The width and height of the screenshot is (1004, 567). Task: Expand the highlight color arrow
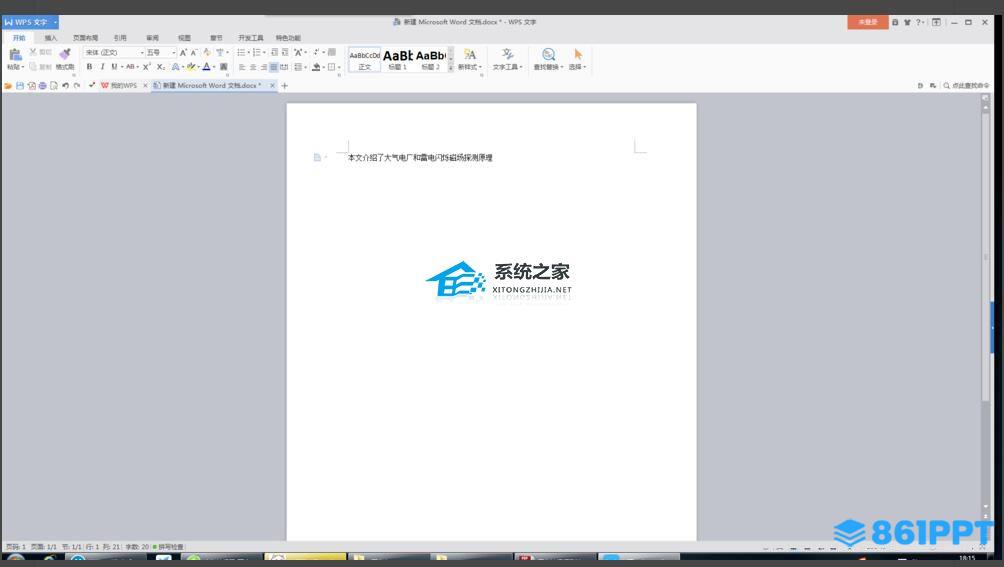(x=198, y=67)
